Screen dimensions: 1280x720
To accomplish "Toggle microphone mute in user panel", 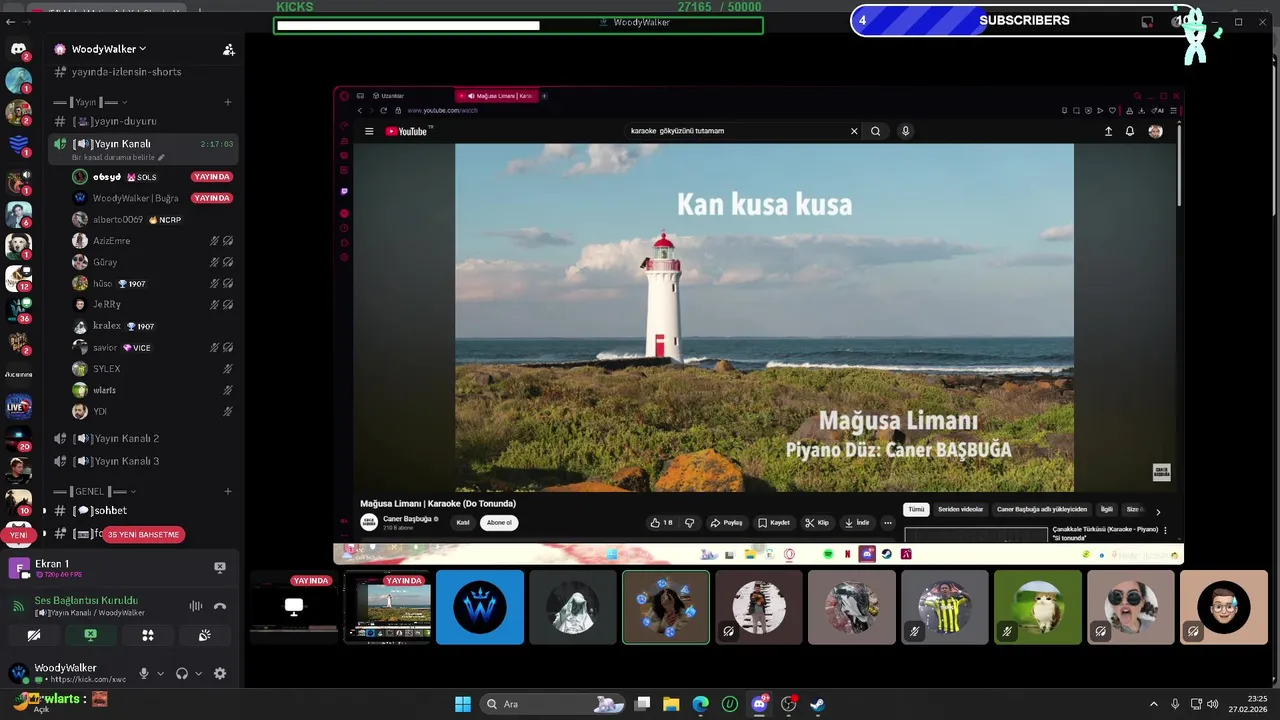I will (x=144, y=674).
